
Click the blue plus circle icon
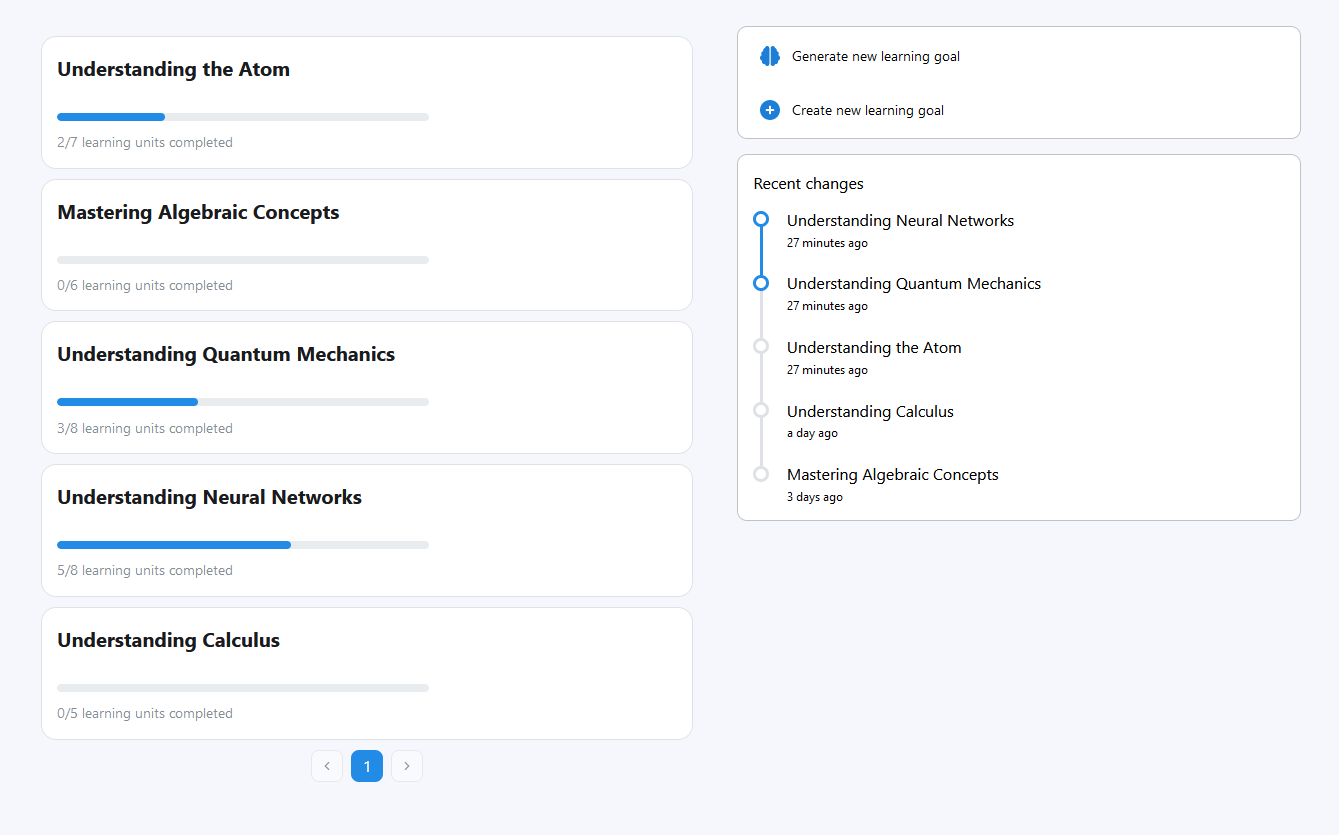pyautogui.click(x=769, y=110)
